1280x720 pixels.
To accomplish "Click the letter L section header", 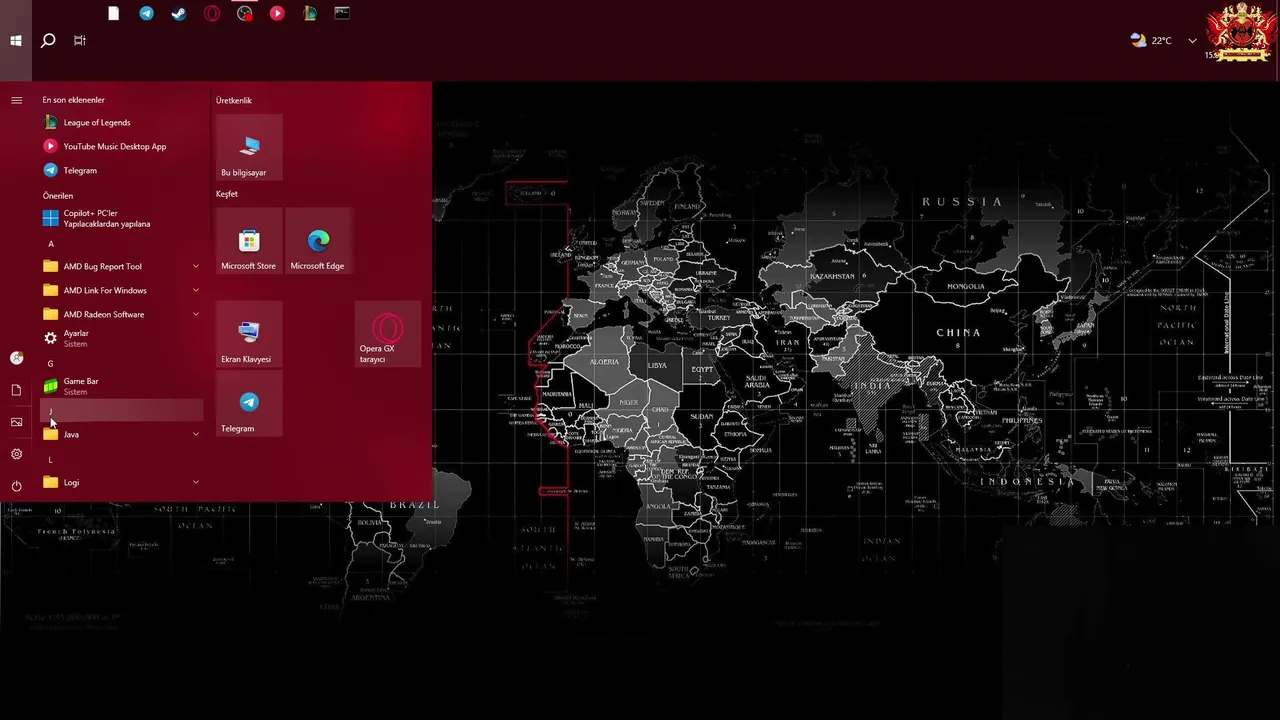I will tap(122, 459).
